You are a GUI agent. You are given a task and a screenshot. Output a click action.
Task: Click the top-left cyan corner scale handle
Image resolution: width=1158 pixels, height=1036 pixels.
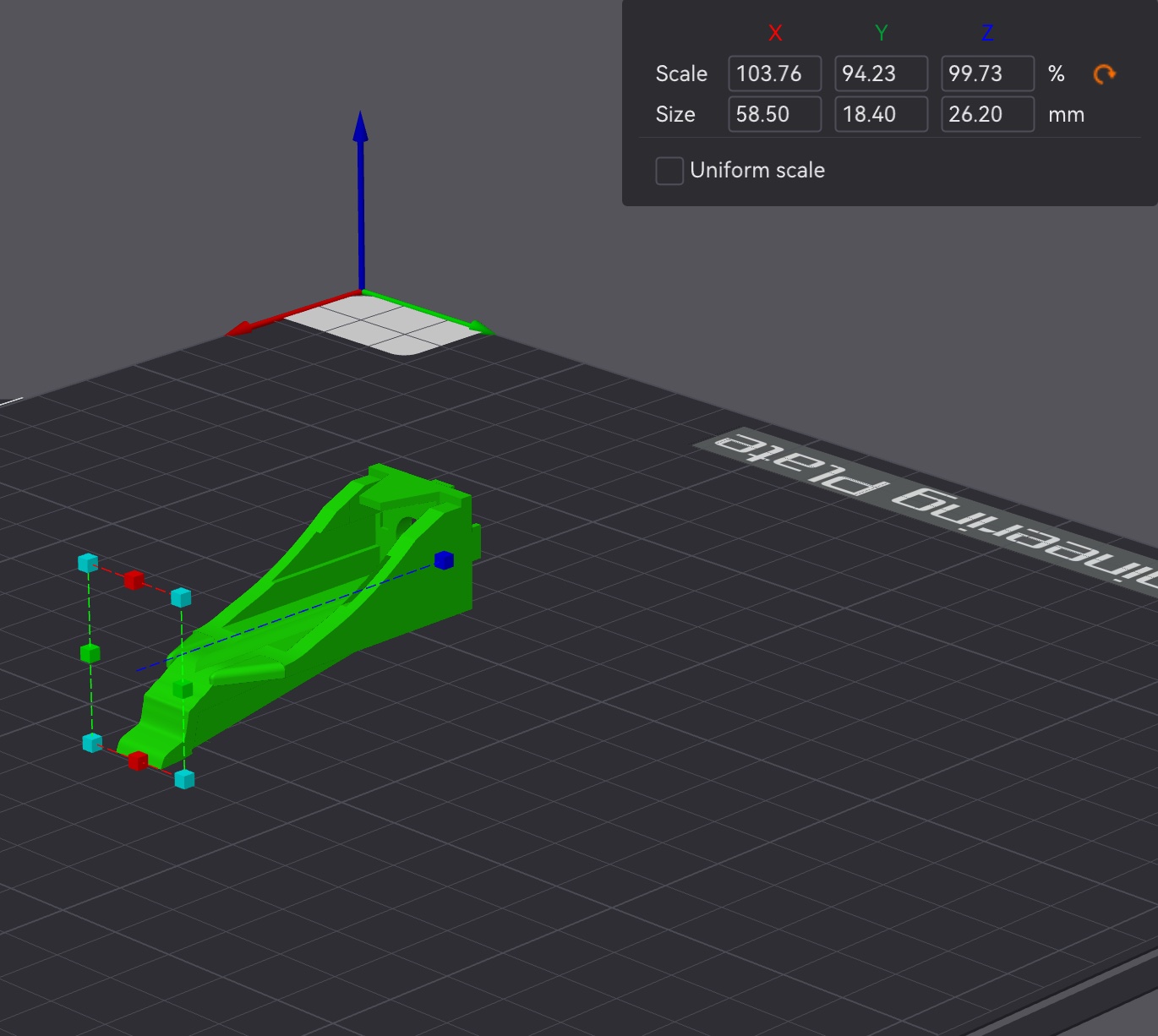click(x=88, y=563)
